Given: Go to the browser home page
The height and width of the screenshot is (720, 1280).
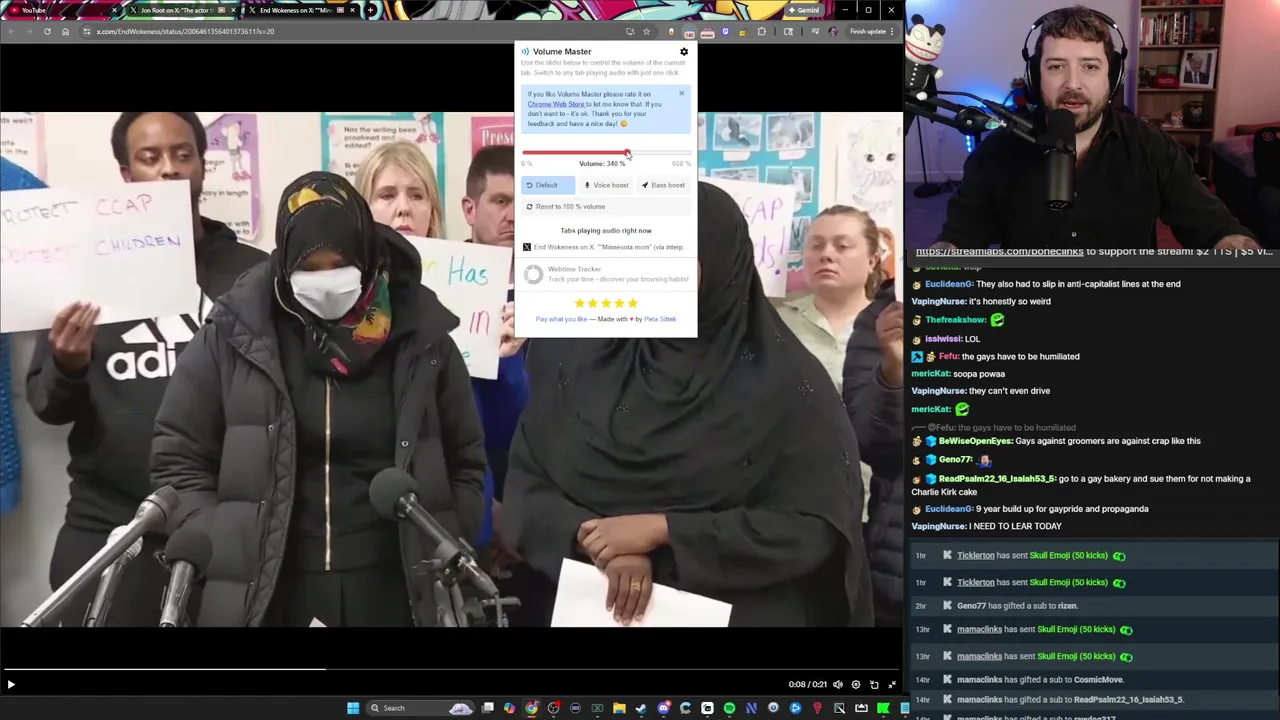Looking at the screenshot, I should coord(66,31).
